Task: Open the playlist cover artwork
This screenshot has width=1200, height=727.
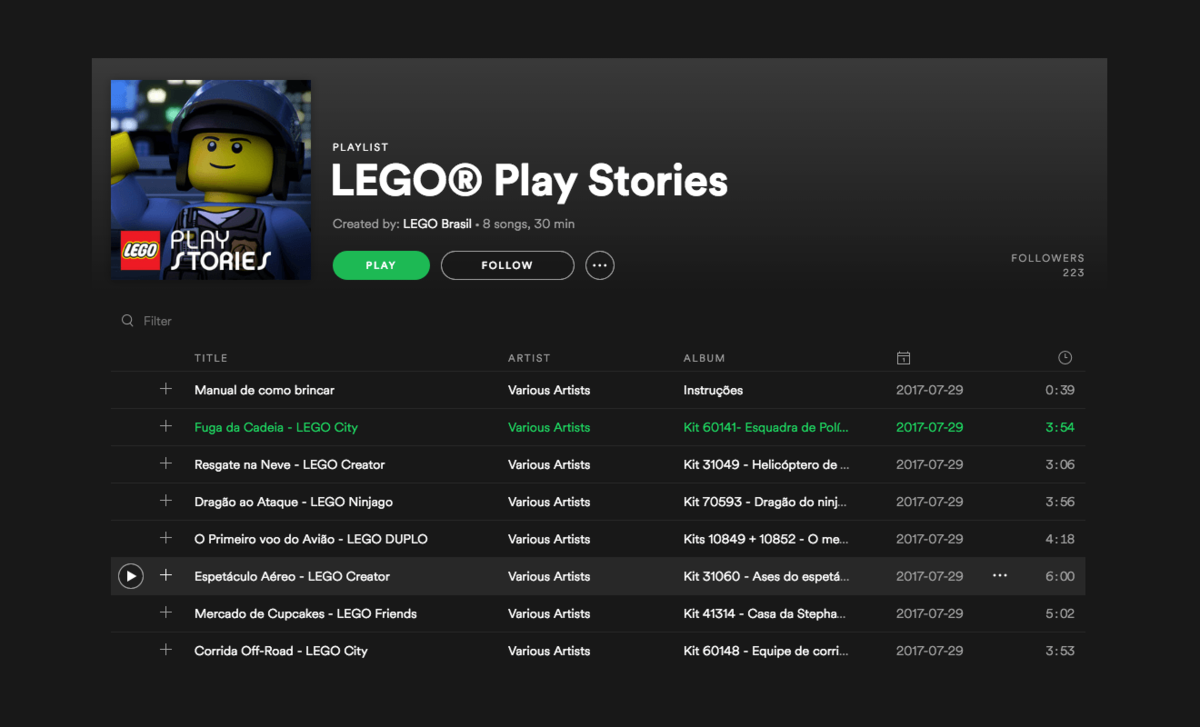Action: pyautogui.click(x=211, y=180)
